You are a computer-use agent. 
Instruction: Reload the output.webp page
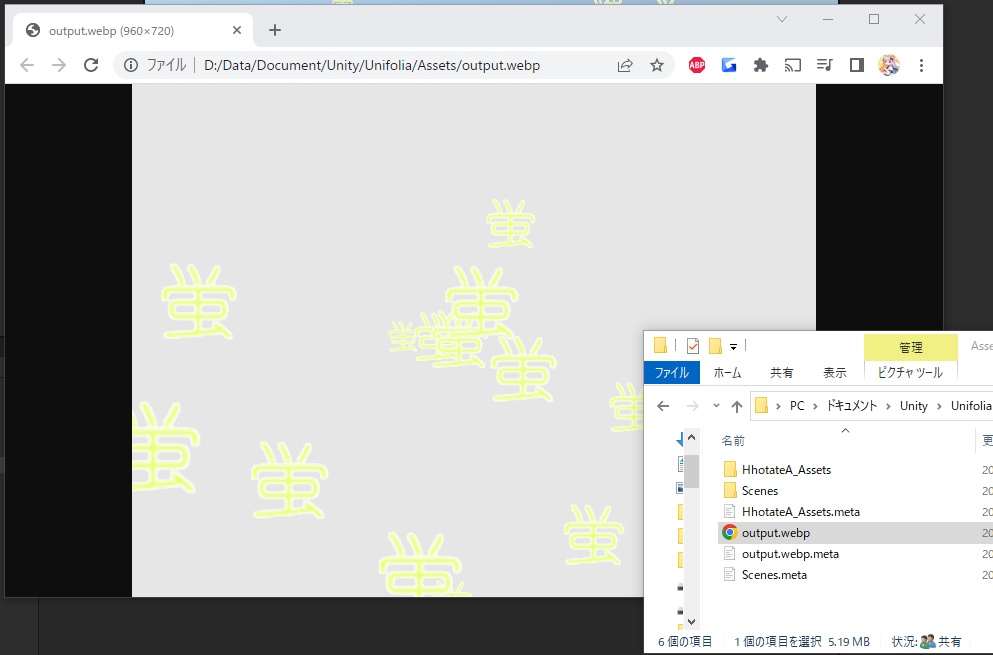(x=91, y=64)
